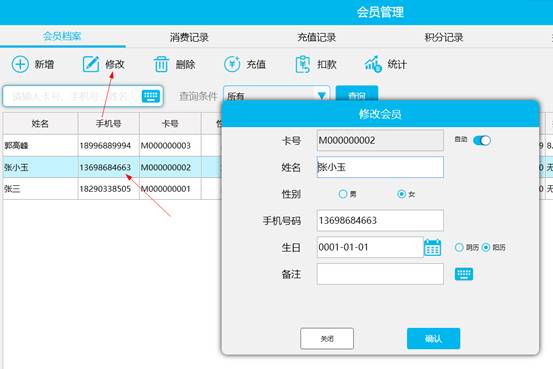The image size is (553, 369).
Task: Click the 修改 edit pencil icon
Action: click(91, 64)
